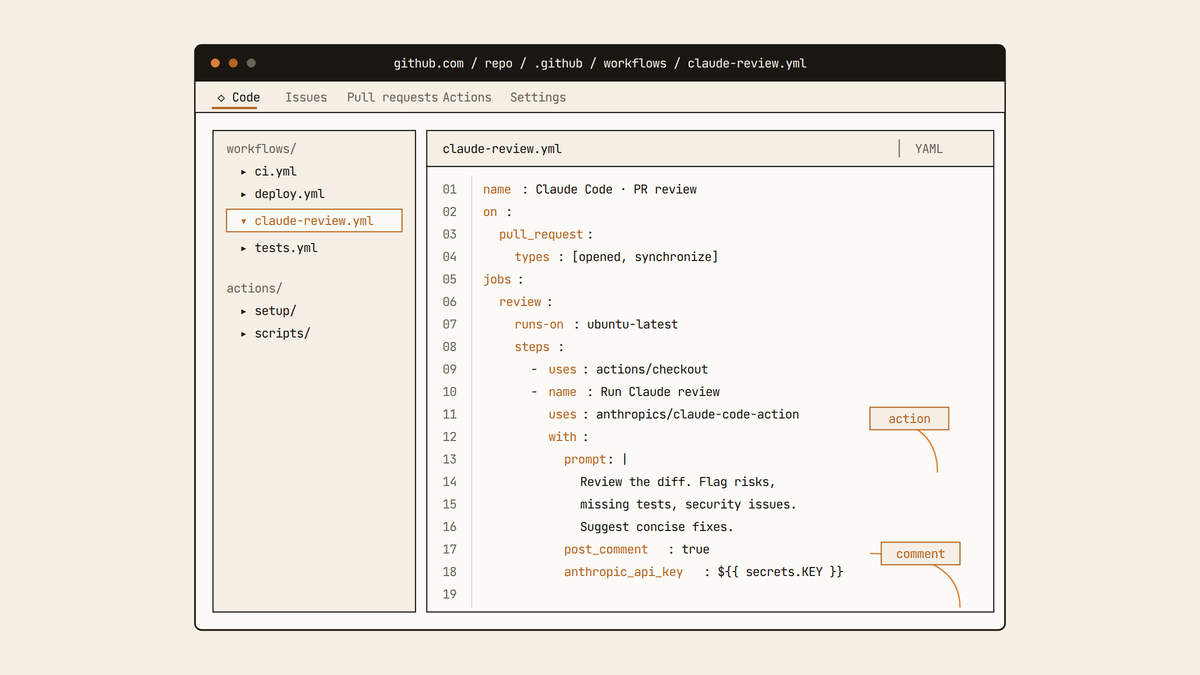Screen dimensions: 1200x675
Task: Click the 'prompt' key on line 13
Action: (x=585, y=459)
